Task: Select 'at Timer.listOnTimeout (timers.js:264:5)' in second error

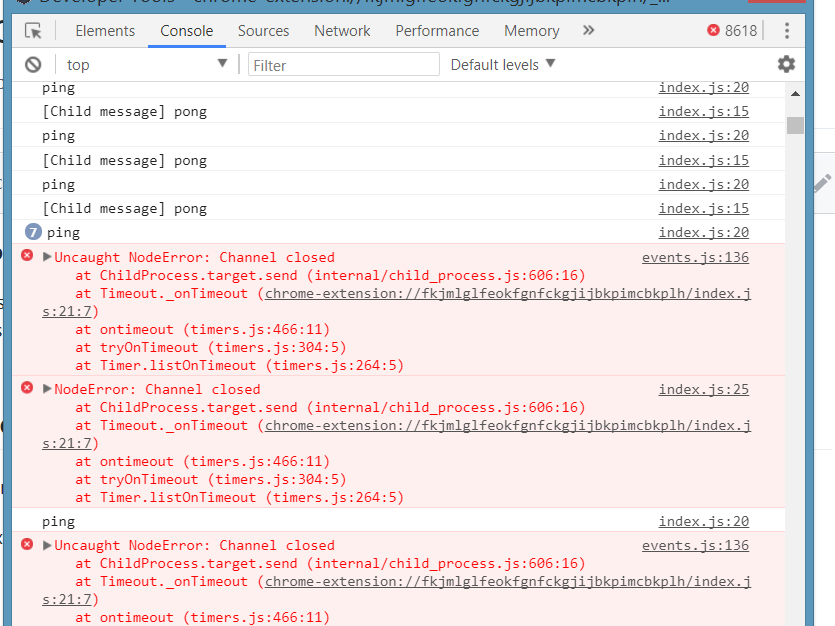Action: (240, 498)
